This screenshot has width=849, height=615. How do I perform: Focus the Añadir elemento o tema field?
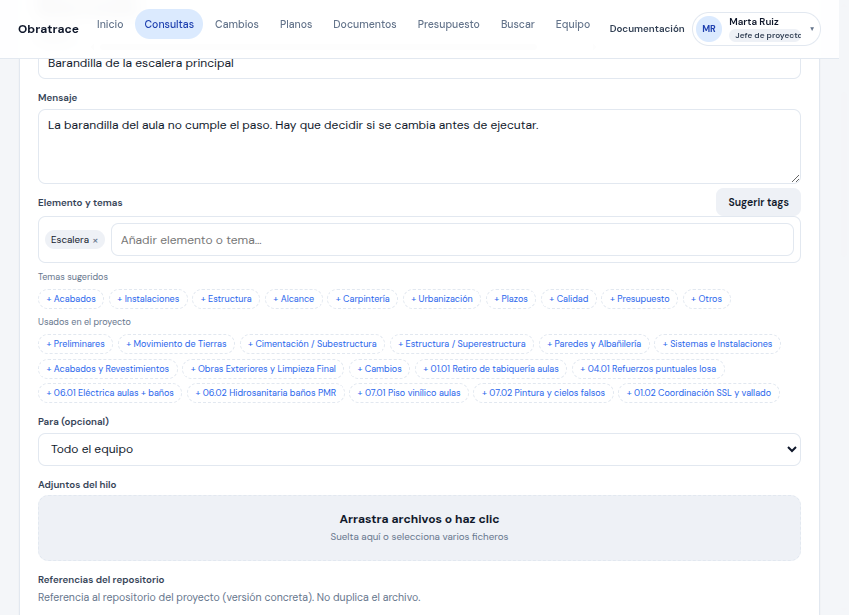(x=452, y=240)
